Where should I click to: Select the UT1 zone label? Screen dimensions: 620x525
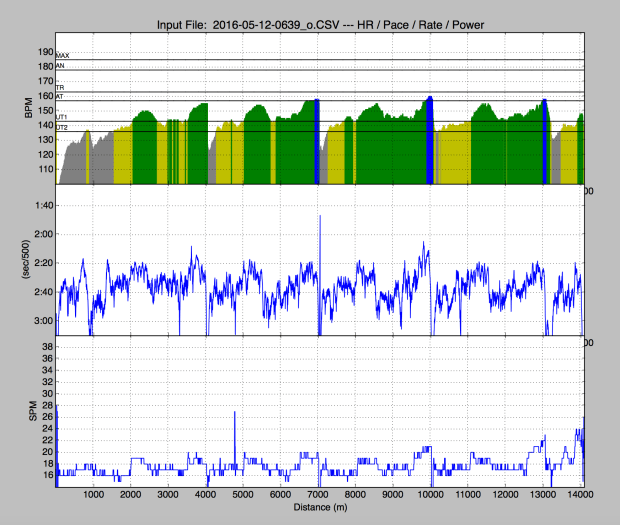[62, 117]
